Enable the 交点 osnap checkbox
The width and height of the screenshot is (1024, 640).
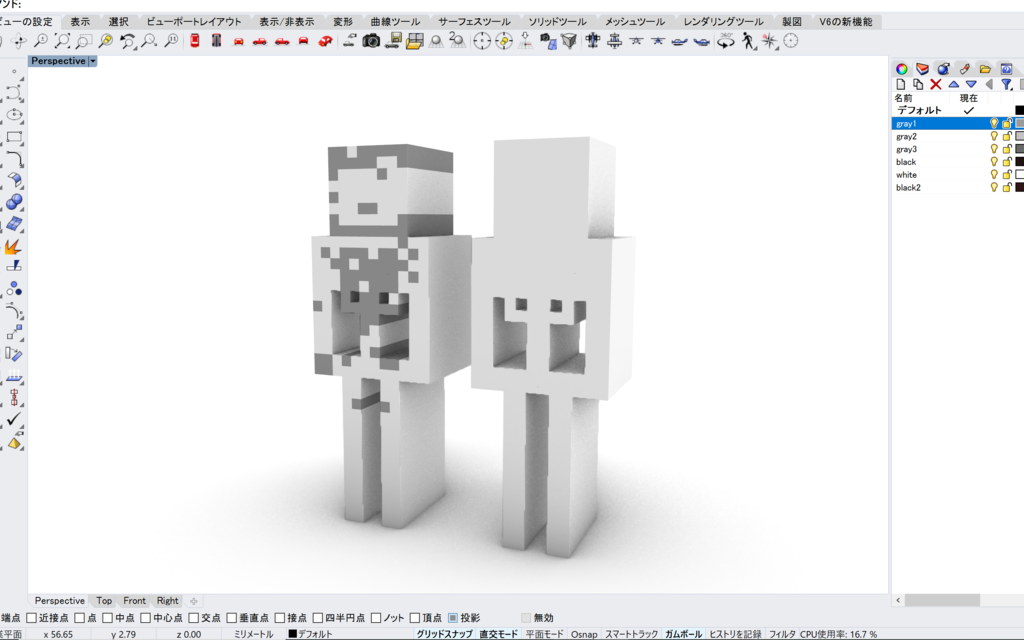[x=193, y=618]
